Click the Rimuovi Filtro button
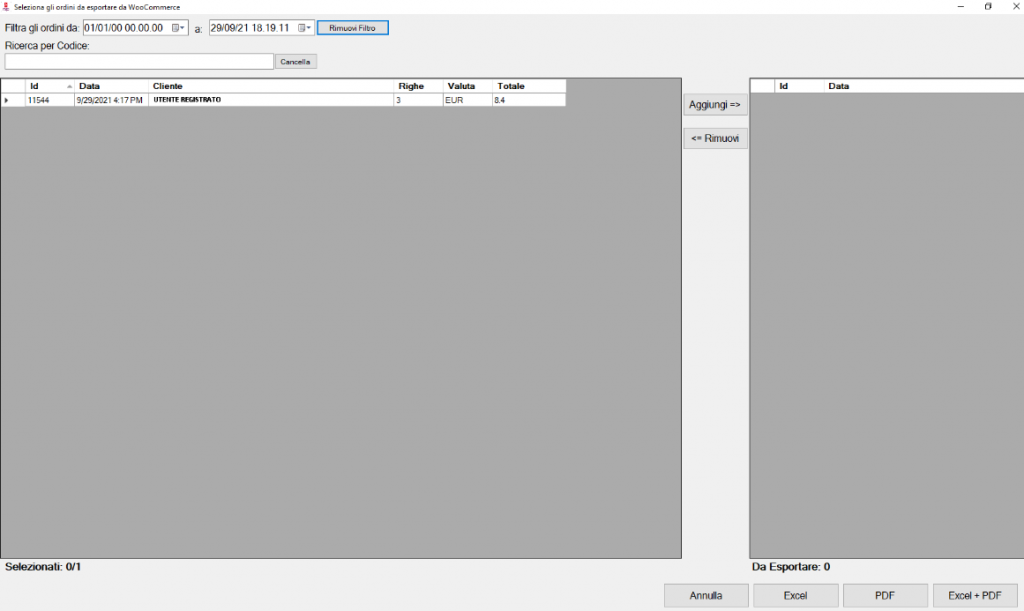1024x611 pixels. tap(352, 28)
